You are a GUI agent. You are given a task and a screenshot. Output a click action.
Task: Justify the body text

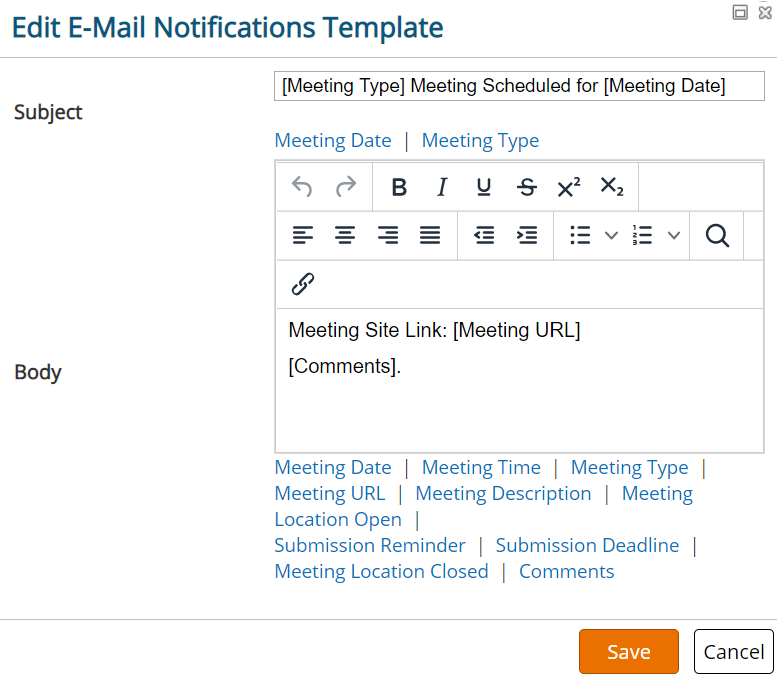coord(430,235)
